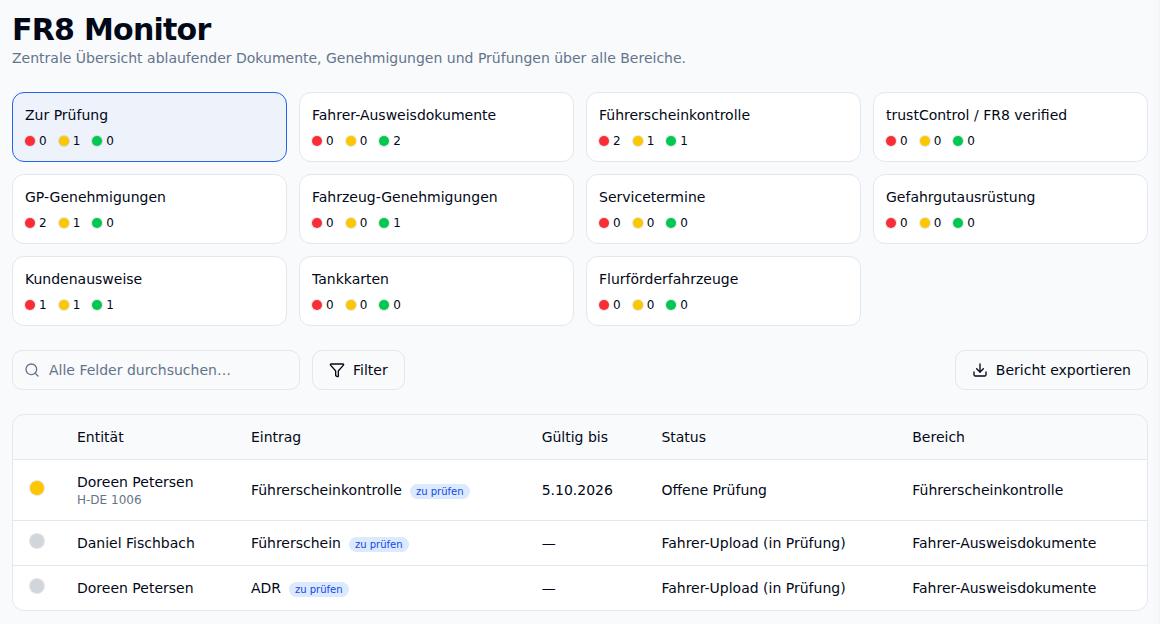Click the Bericht exportieren button
The height and width of the screenshot is (624, 1160).
coord(1051,370)
